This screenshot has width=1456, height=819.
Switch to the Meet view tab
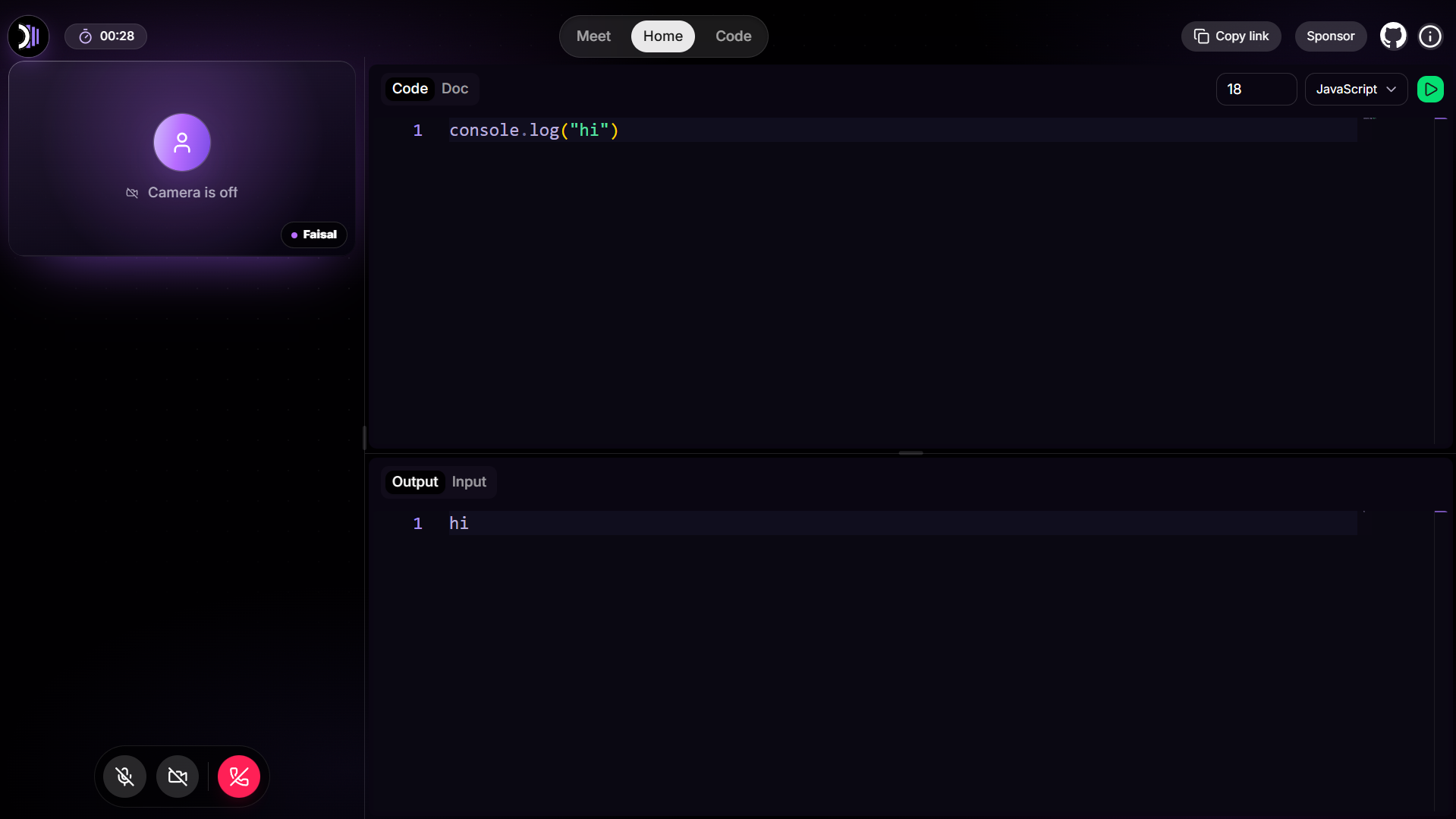(x=593, y=36)
